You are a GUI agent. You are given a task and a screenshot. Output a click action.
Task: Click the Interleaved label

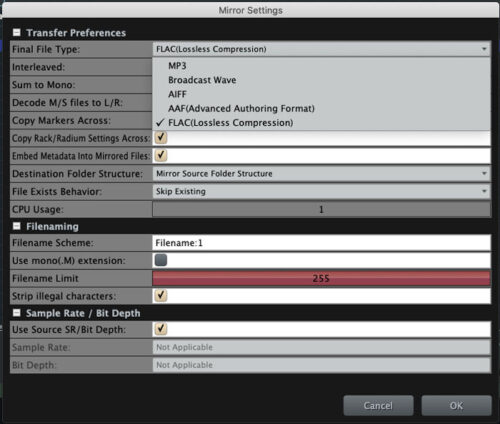coord(38,67)
